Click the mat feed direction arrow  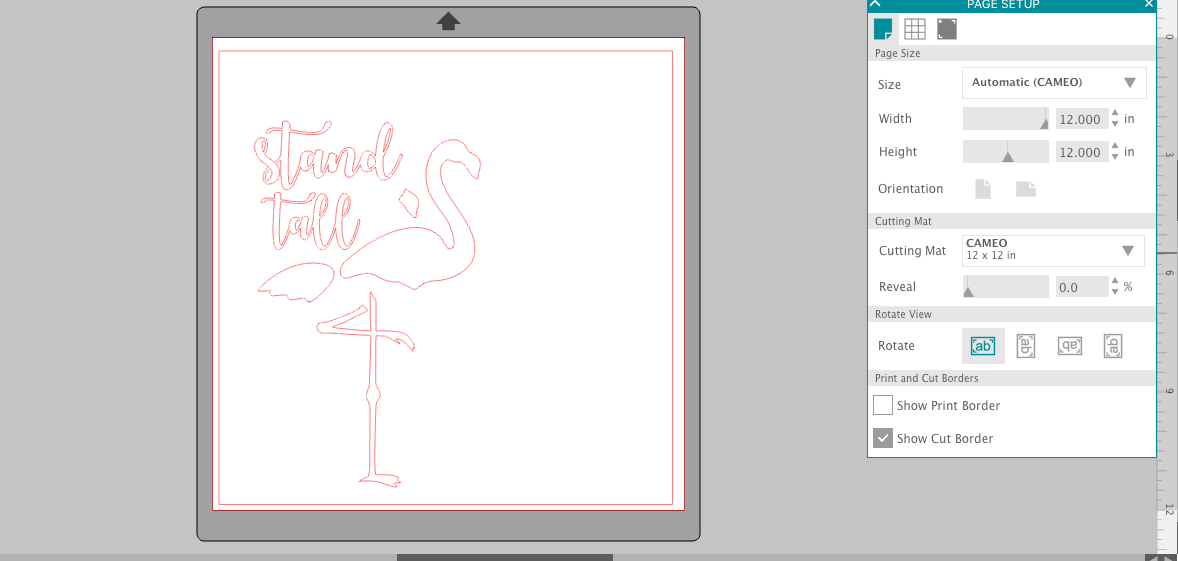449,20
